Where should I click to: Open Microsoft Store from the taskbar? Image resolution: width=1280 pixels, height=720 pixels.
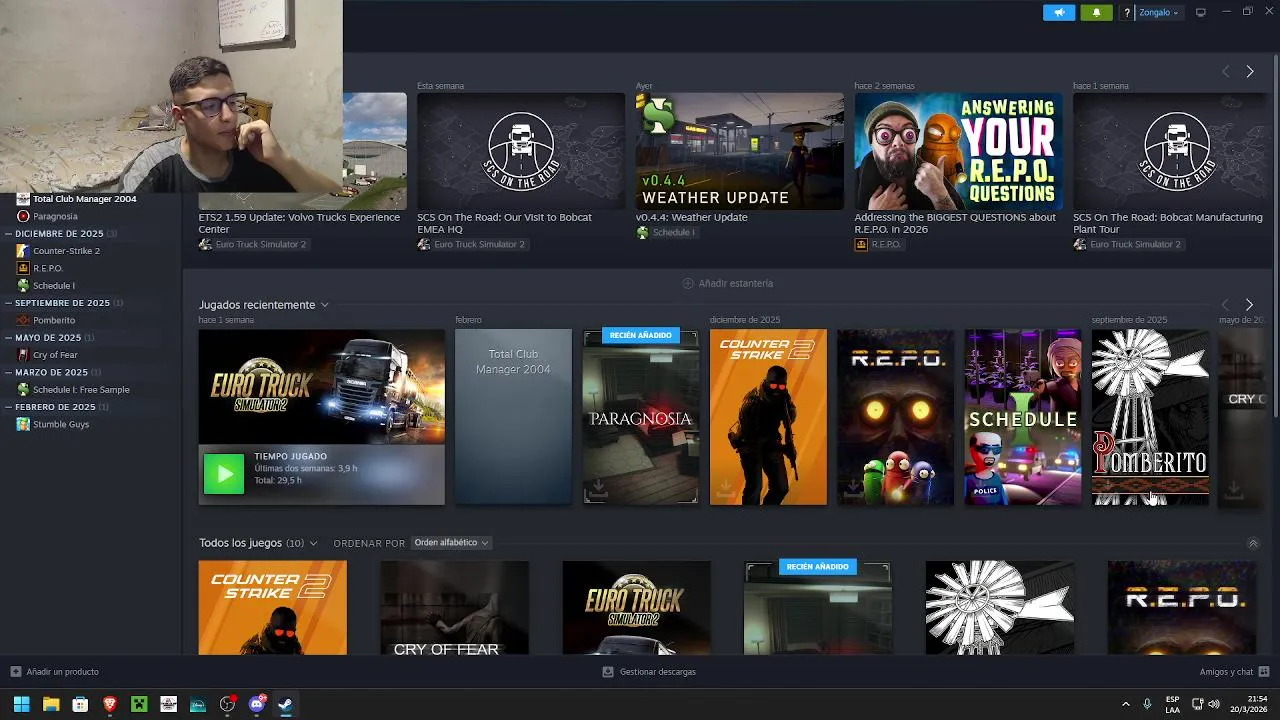pyautogui.click(x=80, y=704)
